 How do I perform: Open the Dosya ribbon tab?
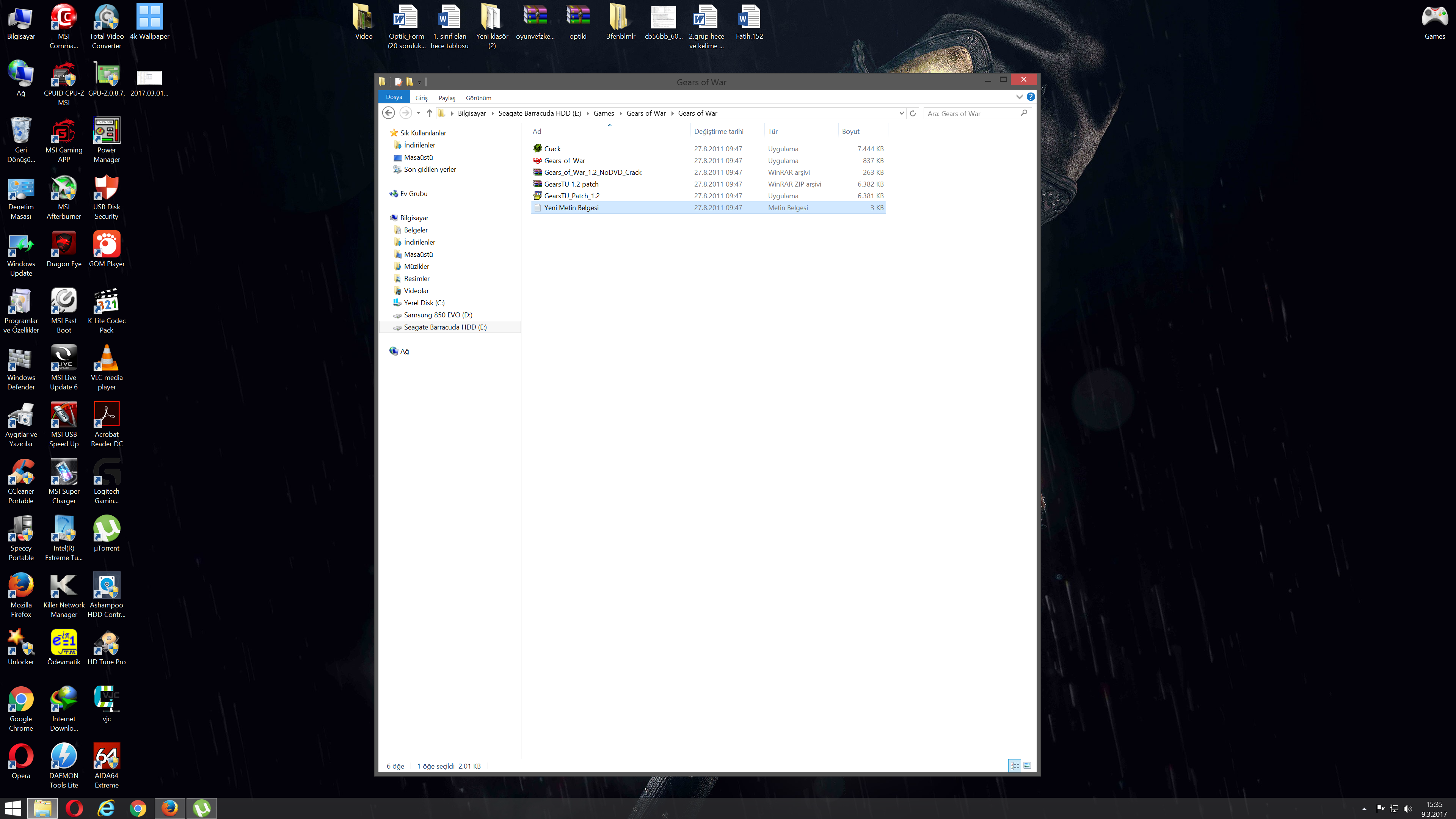[x=394, y=97]
